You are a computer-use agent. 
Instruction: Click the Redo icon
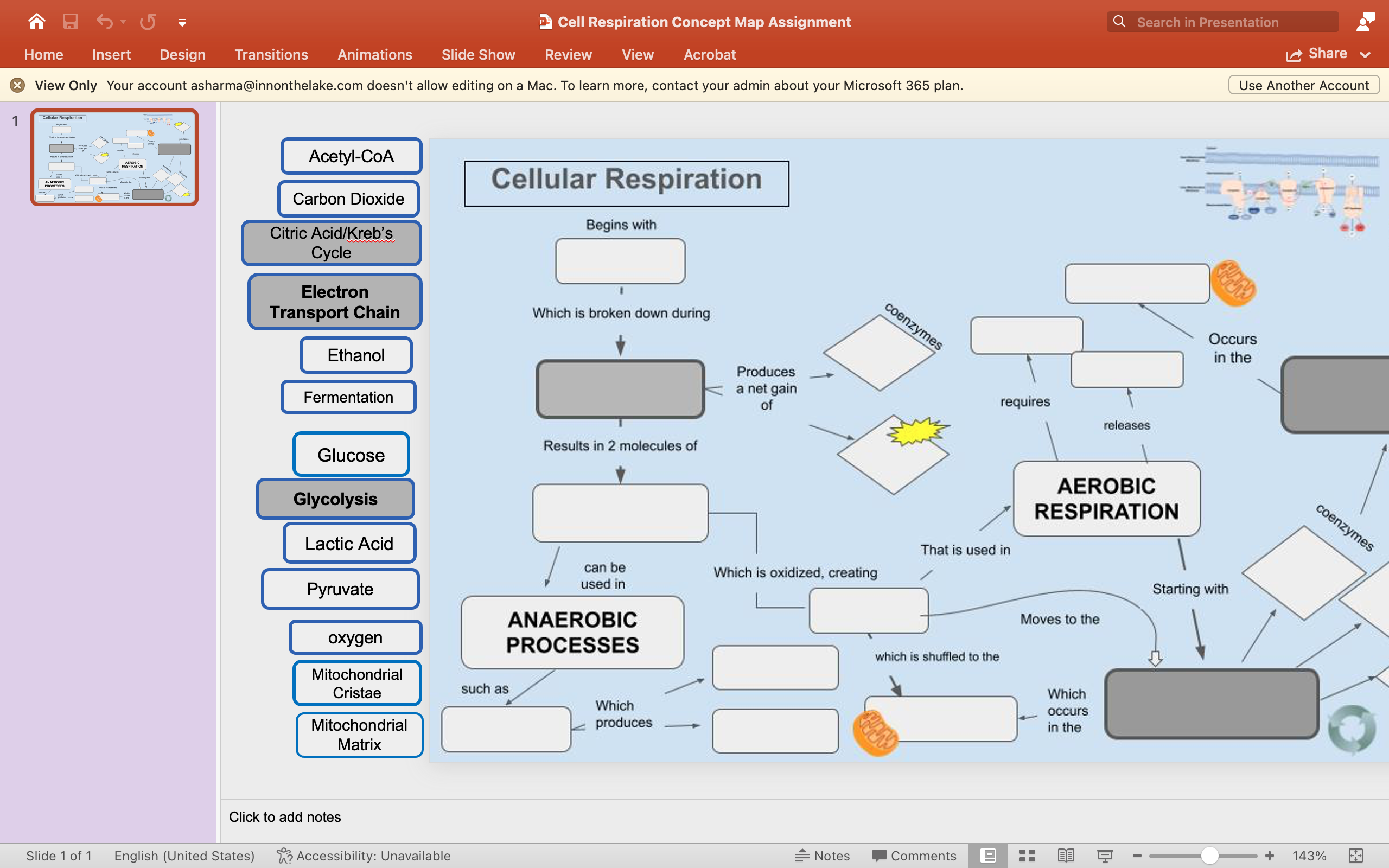point(148,22)
